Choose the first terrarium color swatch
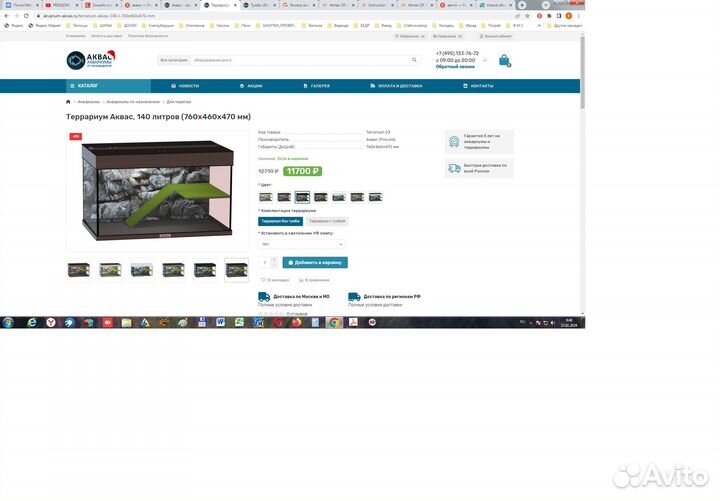Screen dimensions: 720x501 (266, 197)
